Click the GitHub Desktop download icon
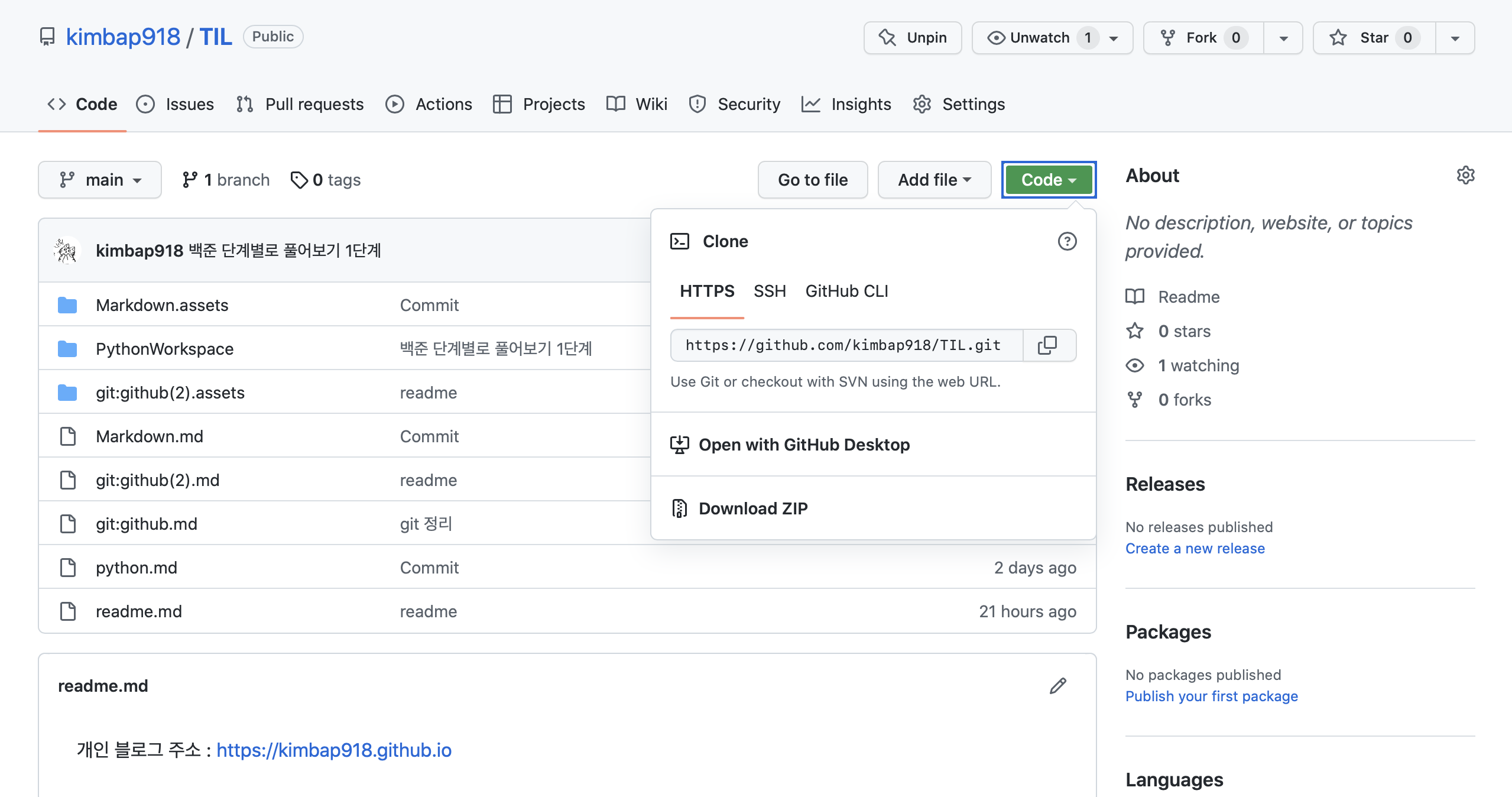 coord(680,445)
